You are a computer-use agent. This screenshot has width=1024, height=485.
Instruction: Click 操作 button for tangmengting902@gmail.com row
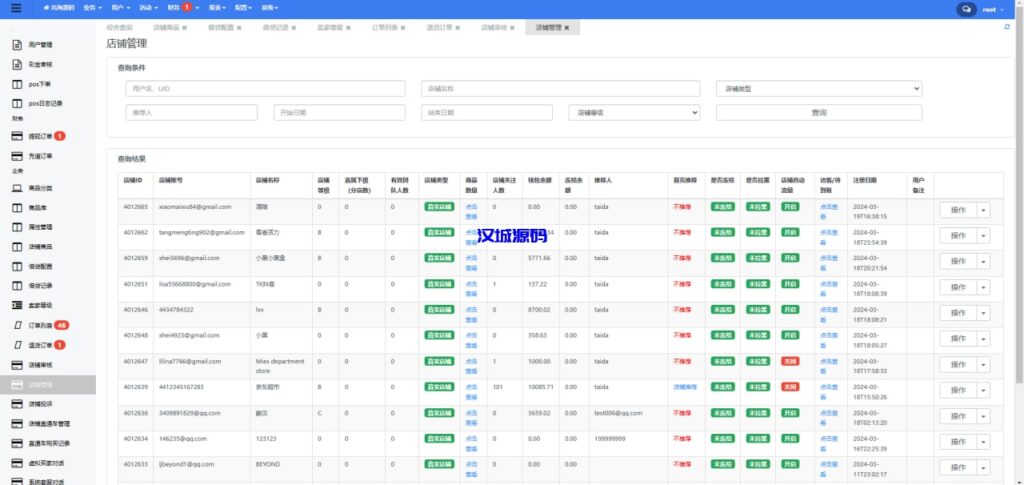coord(956,236)
